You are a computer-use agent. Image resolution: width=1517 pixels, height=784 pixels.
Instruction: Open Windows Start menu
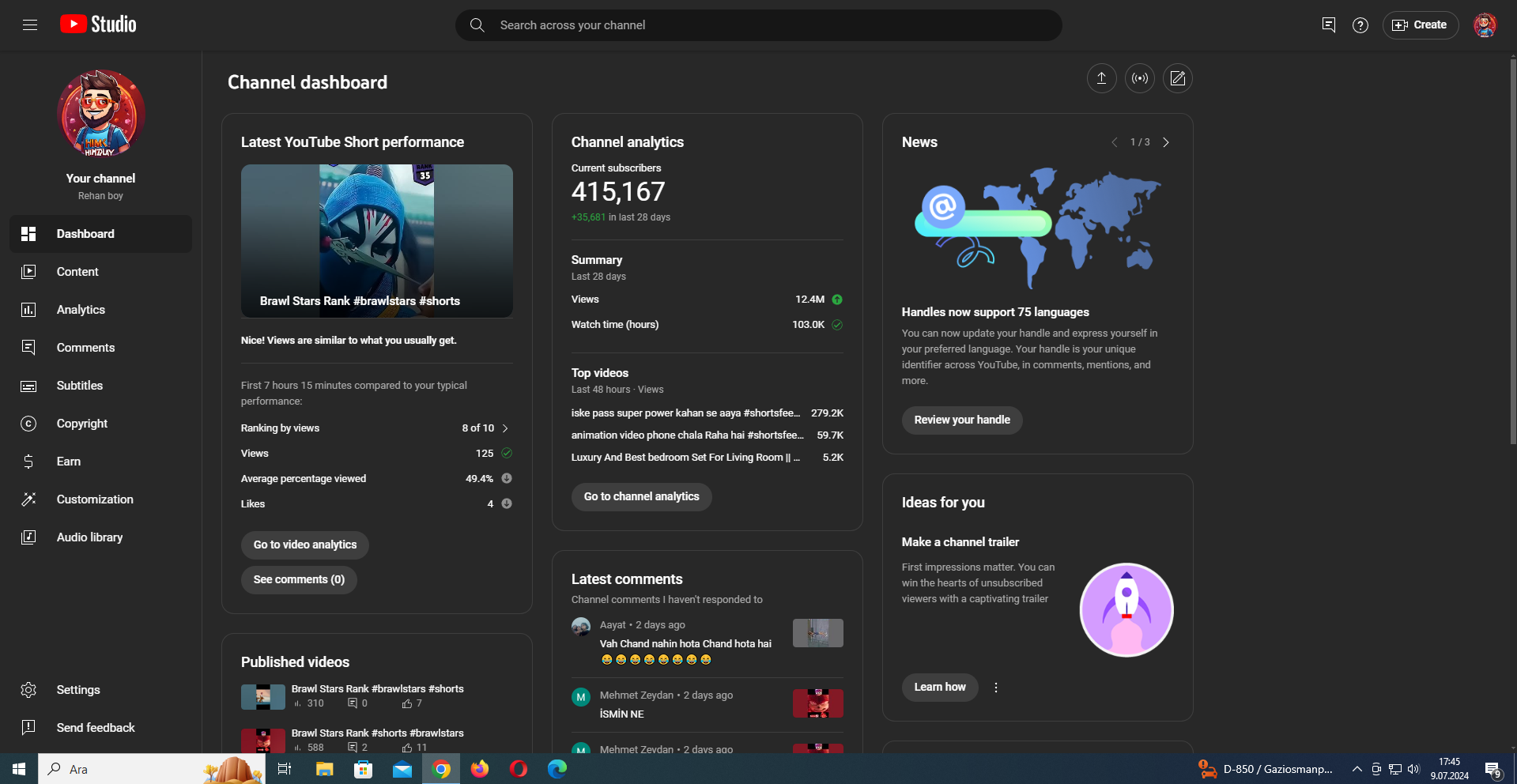pos(19,769)
